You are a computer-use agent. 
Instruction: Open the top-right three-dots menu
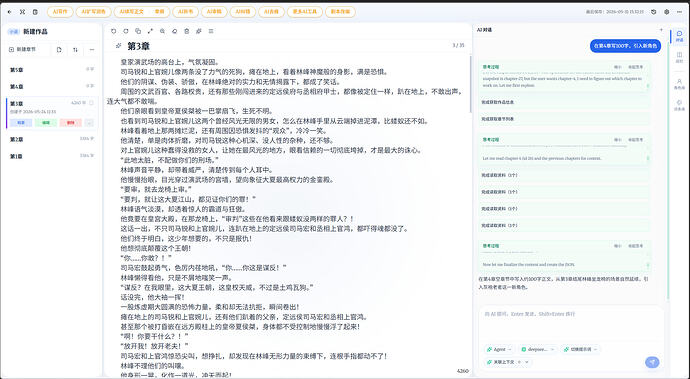679,12
